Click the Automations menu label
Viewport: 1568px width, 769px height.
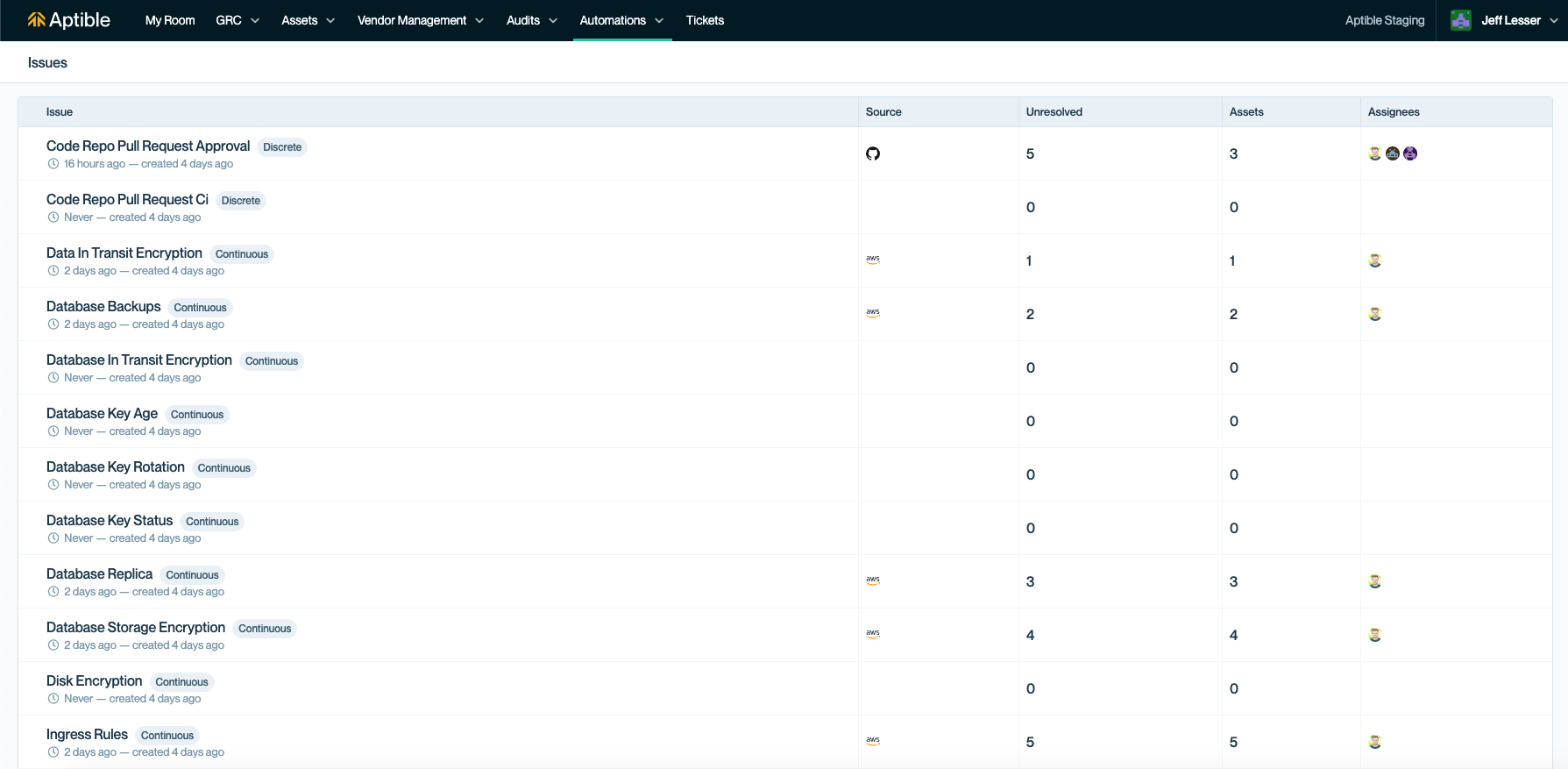(613, 20)
